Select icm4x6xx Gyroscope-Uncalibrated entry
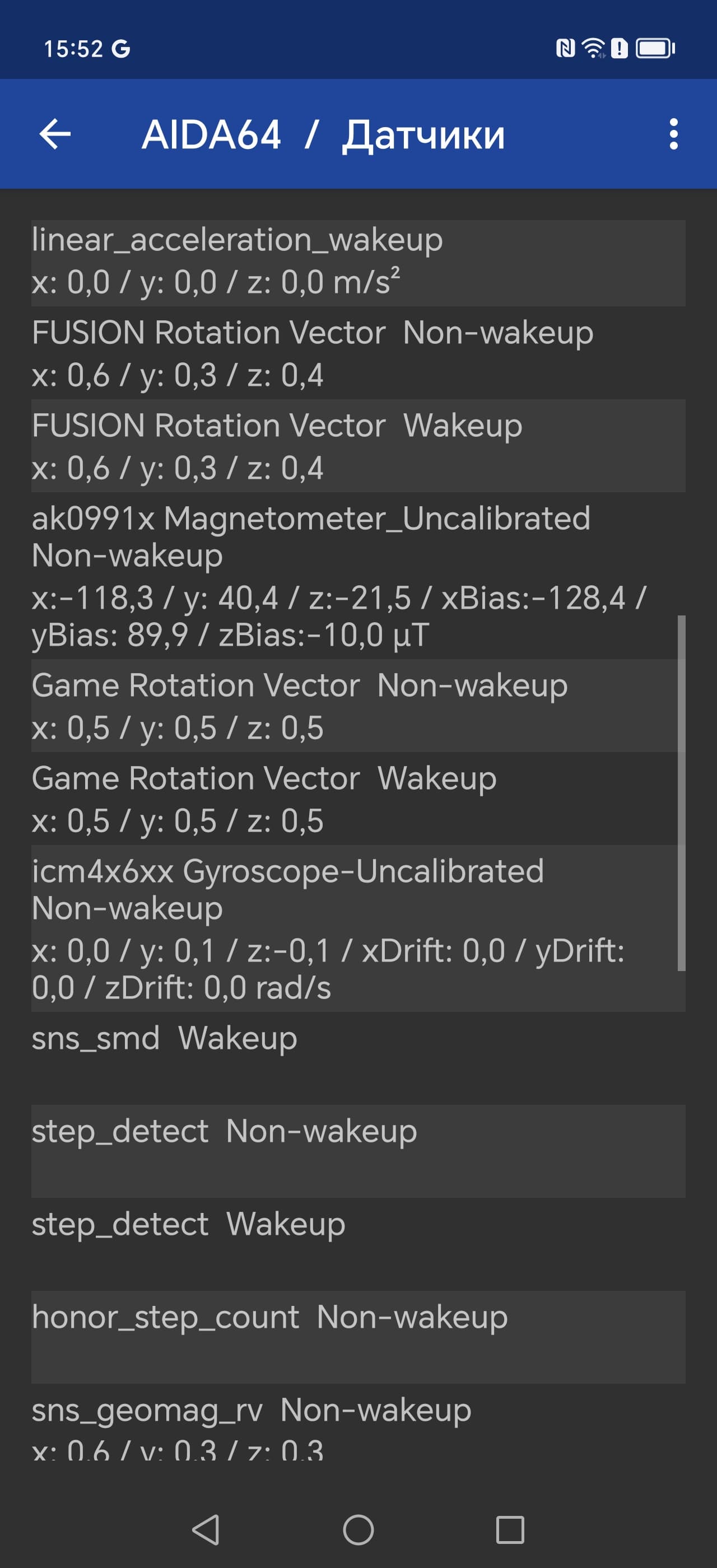The width and height of the screenshot is (717, 1568). pos(358,928)
